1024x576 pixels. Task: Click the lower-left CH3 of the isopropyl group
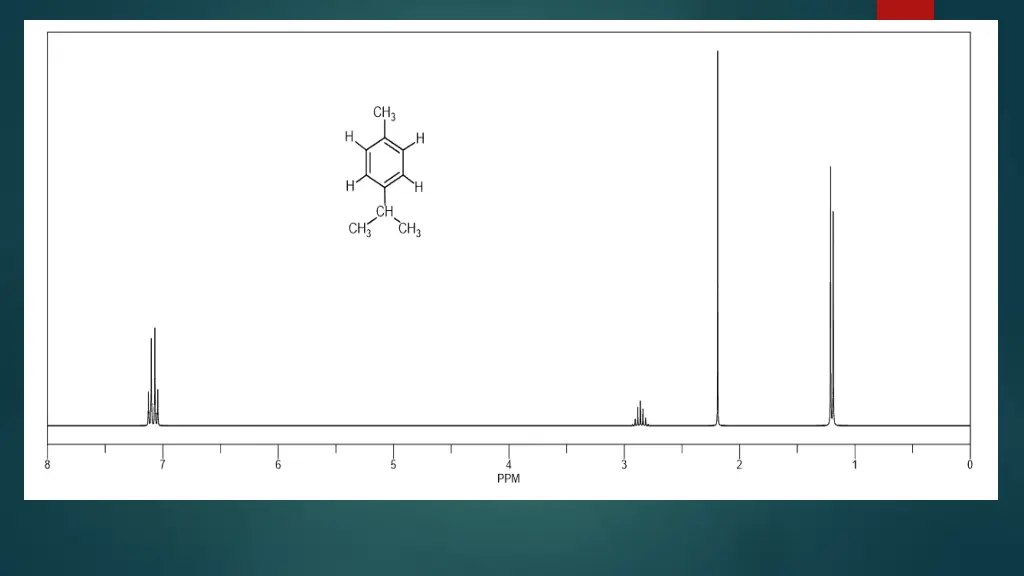(x=360, y=229)
